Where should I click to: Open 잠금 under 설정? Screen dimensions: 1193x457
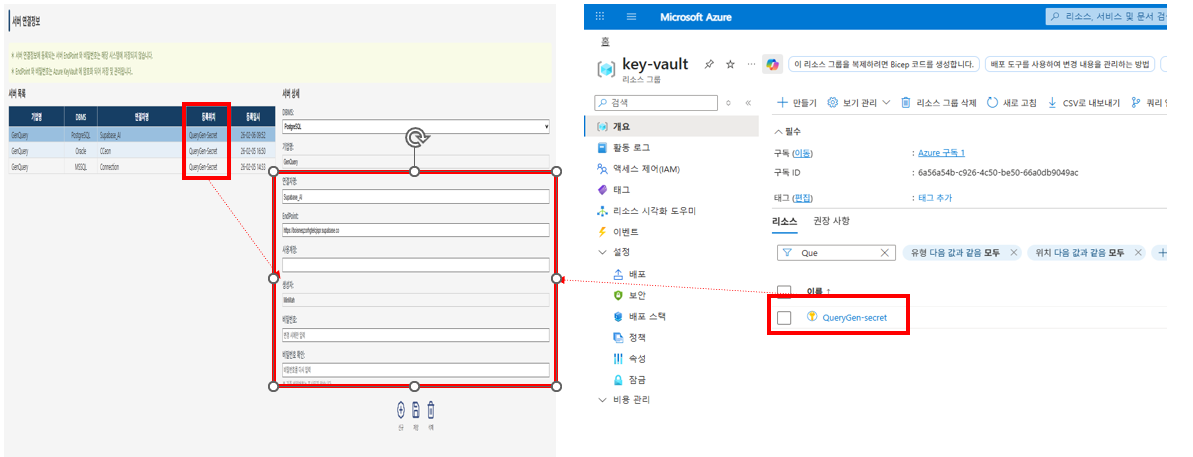pyautogui.click(x=629, y=379)
